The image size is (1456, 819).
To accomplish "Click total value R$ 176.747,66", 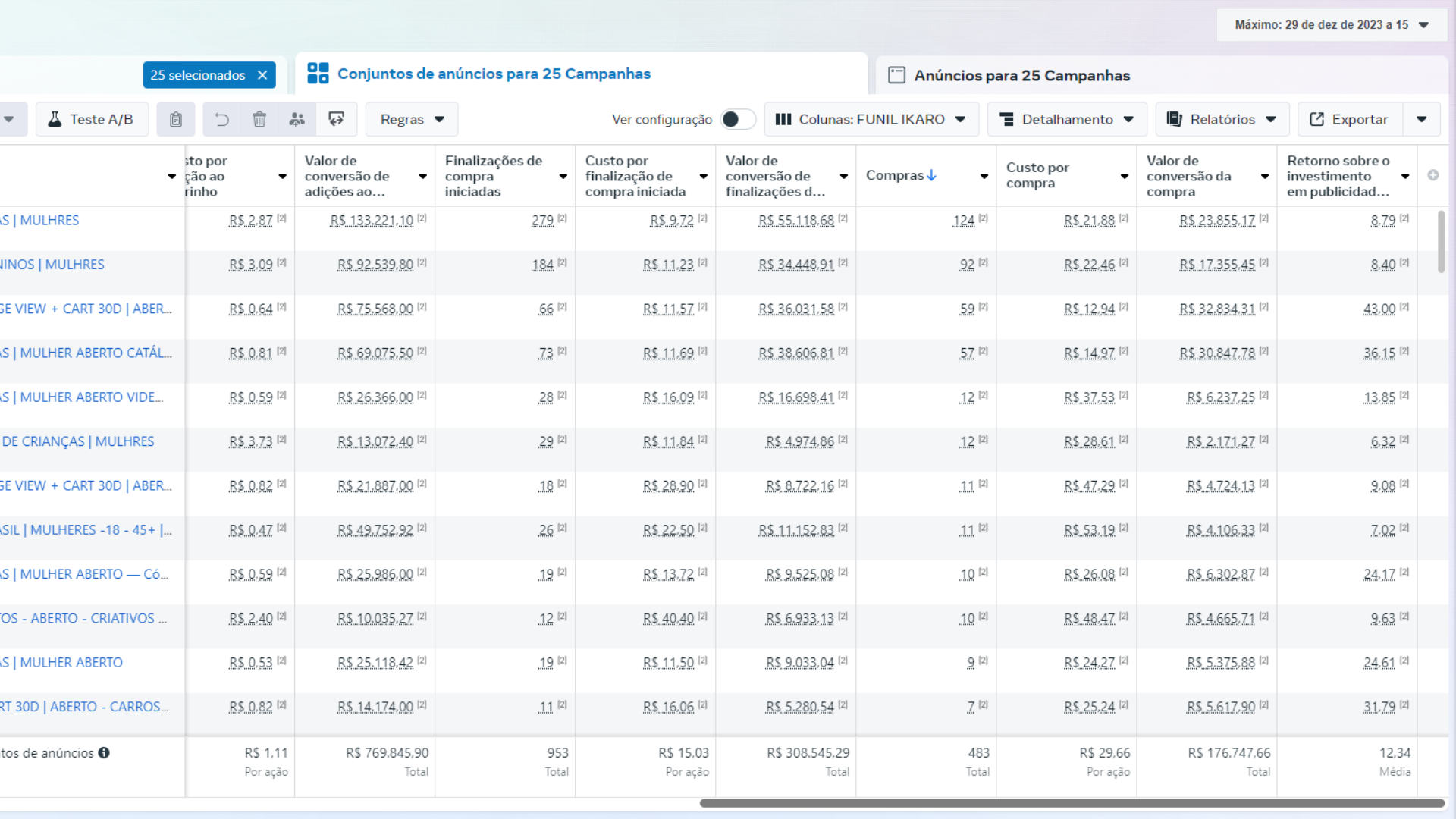I will 1228,753.
